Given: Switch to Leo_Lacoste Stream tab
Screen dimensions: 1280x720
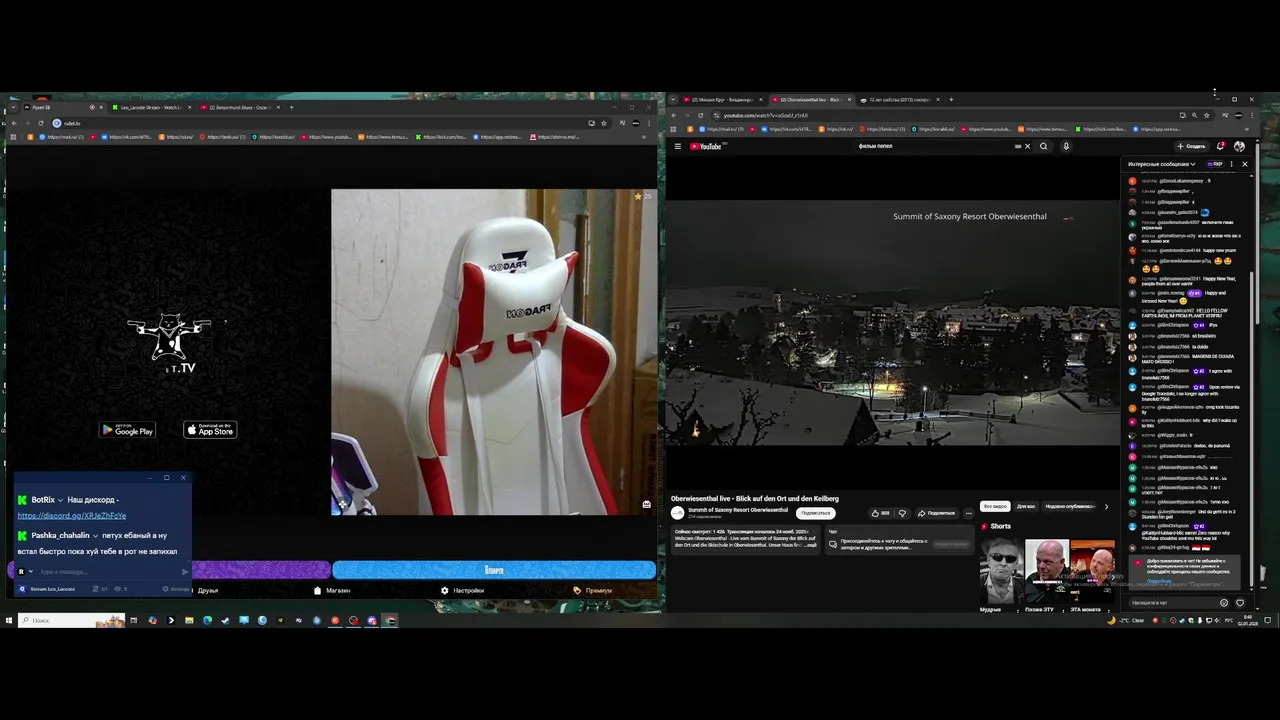Looking at the screenshot, I should pyautogui.click(x=150, y=107).
